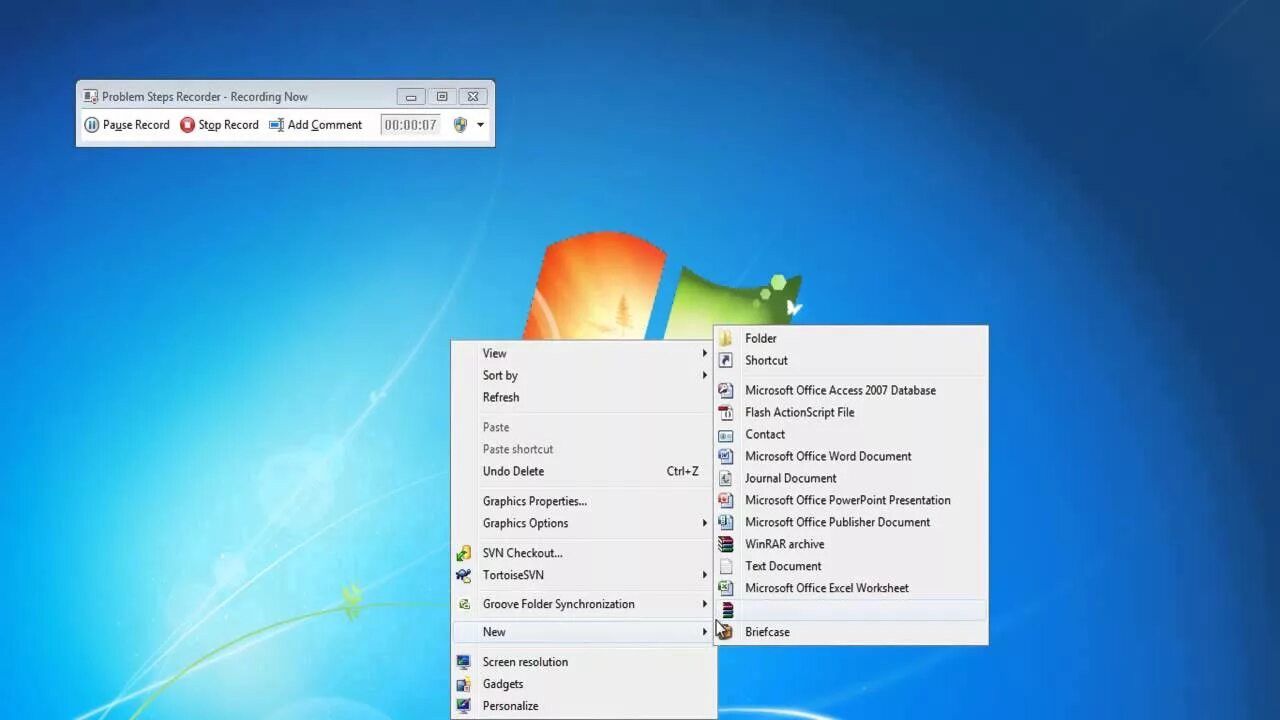Click the 00:00:07 recording timer

coord(410,125)
